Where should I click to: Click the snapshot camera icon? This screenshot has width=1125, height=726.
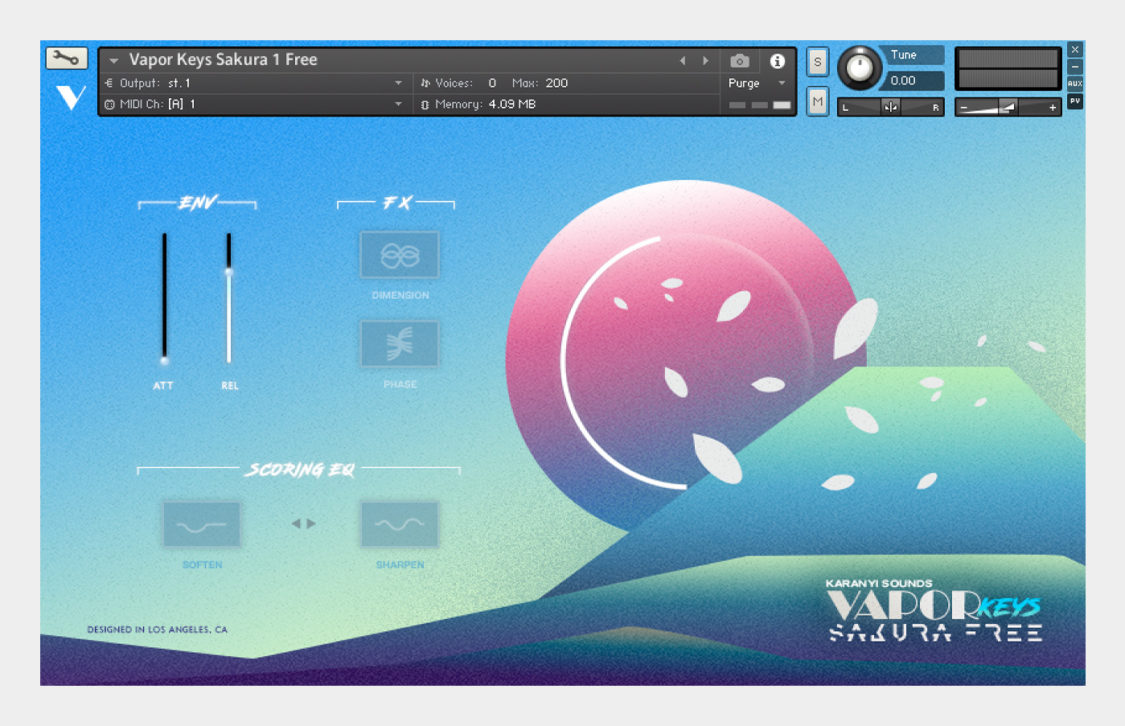pos(740,60)
